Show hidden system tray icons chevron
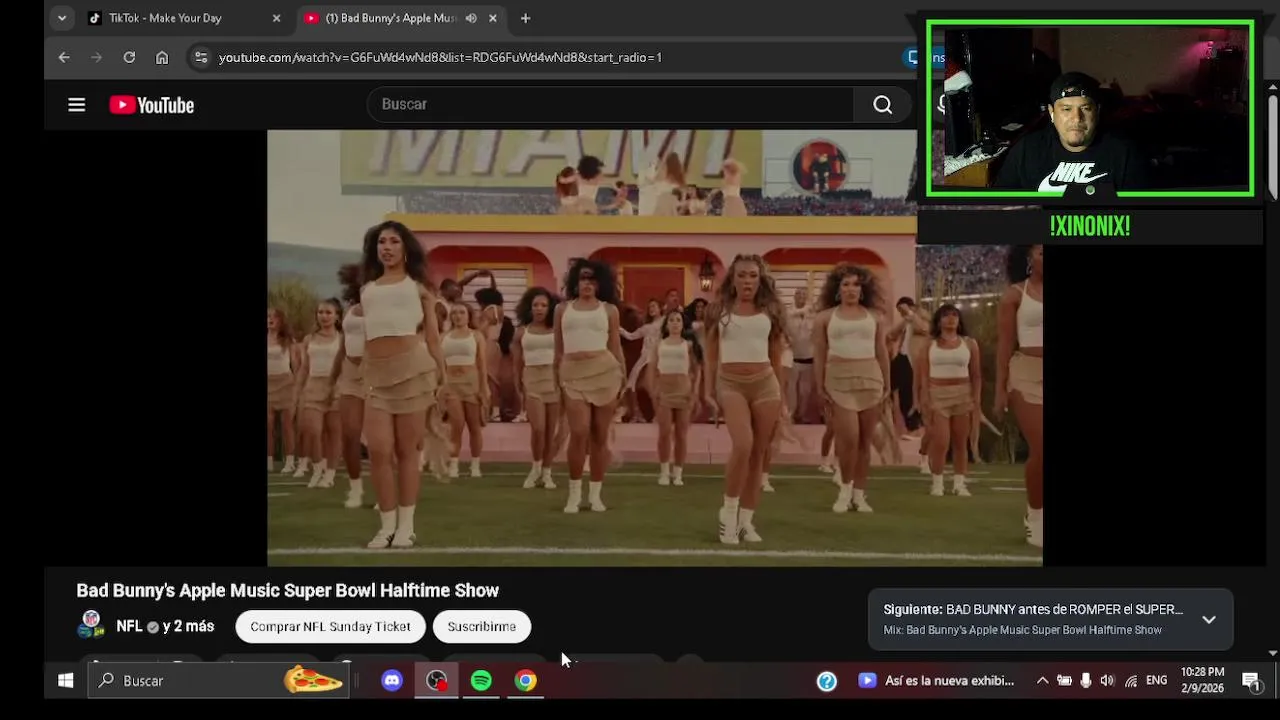This screenshot has height=720, width=1280. tap(1042, 681)
